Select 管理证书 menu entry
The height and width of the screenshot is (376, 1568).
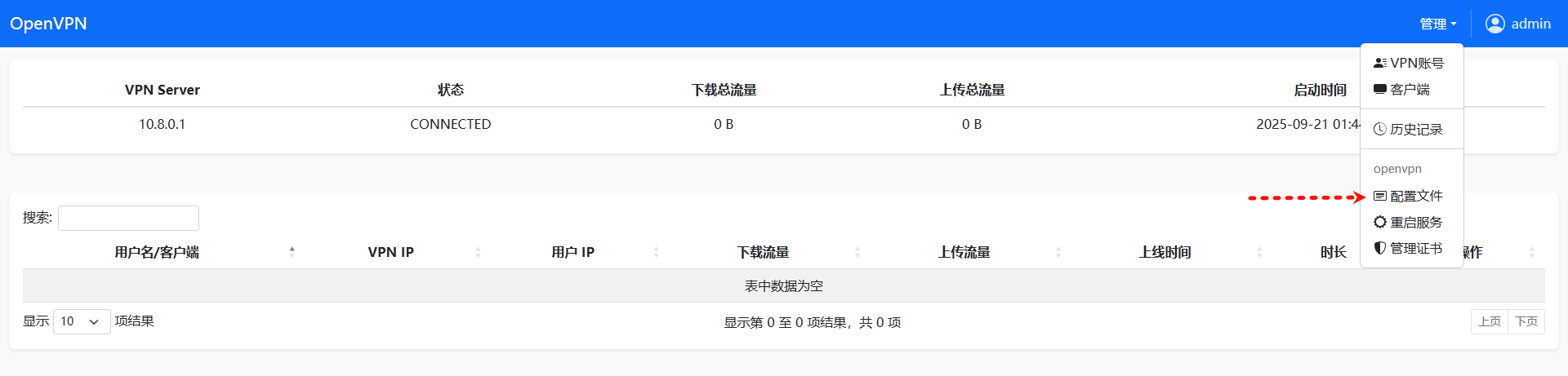pyautogui.click(x=1416, y=249)
